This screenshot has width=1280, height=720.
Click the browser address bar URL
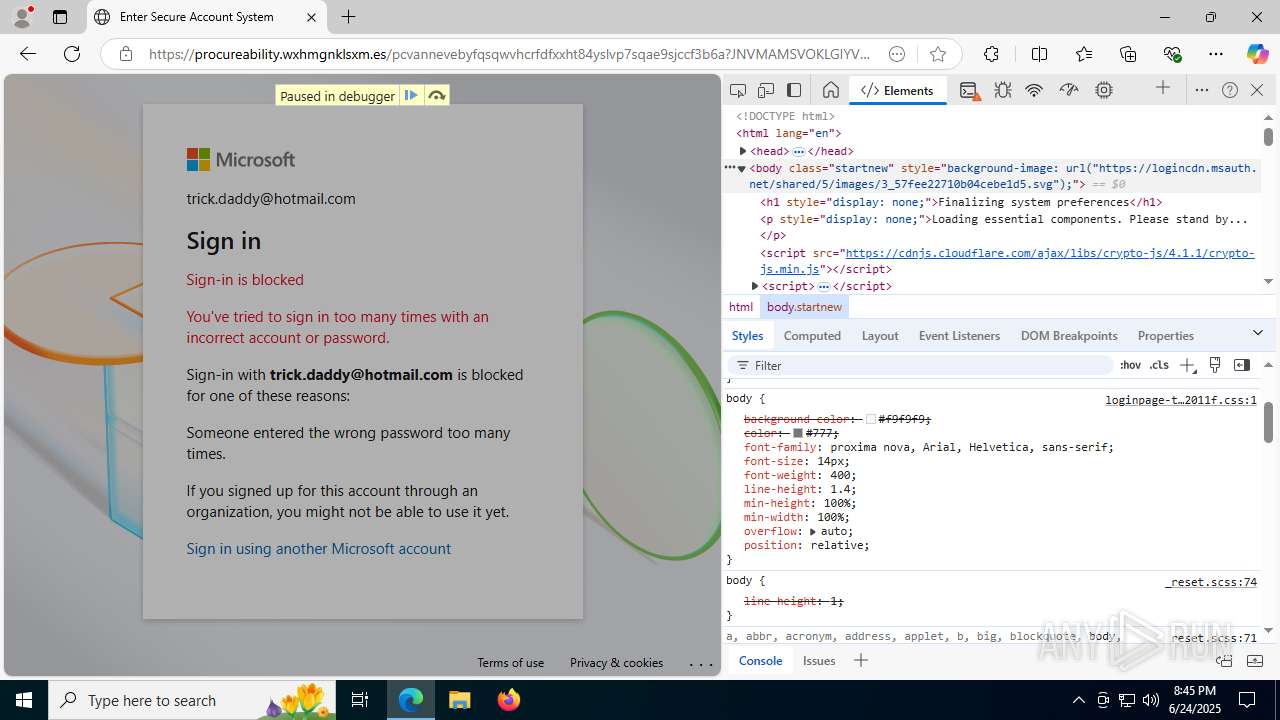[510, 54]
